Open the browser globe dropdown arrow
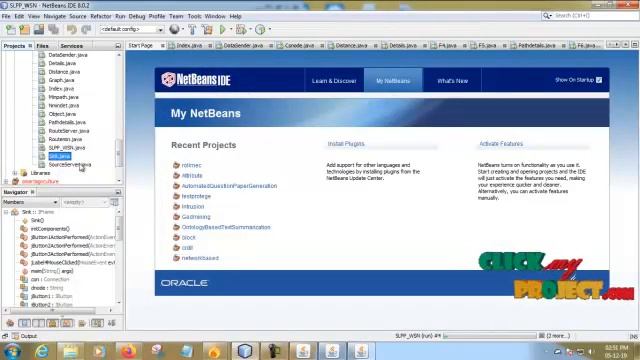 [x=182, y=29]
